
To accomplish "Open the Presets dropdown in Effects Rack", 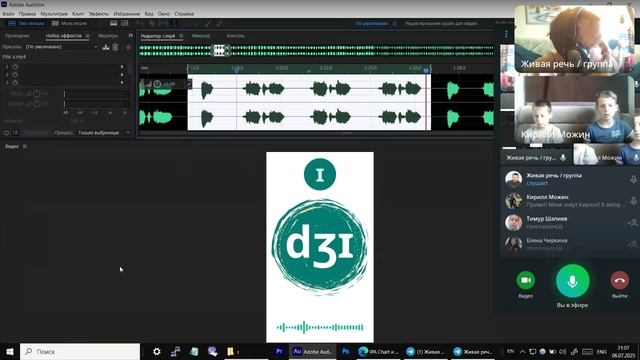I will coord(62,47).
